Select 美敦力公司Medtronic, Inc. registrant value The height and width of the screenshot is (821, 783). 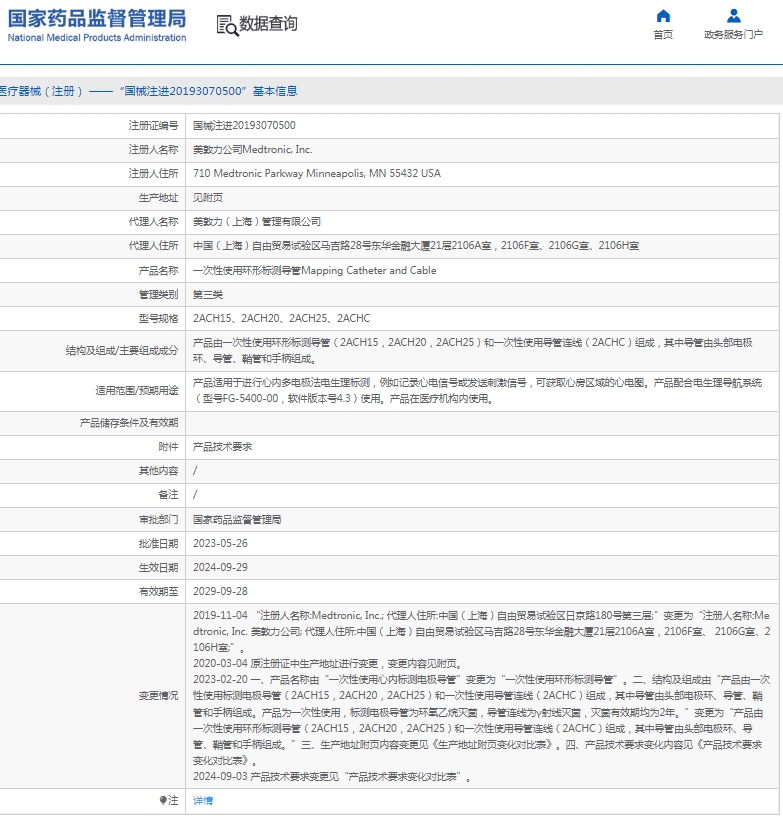[252, 149]
